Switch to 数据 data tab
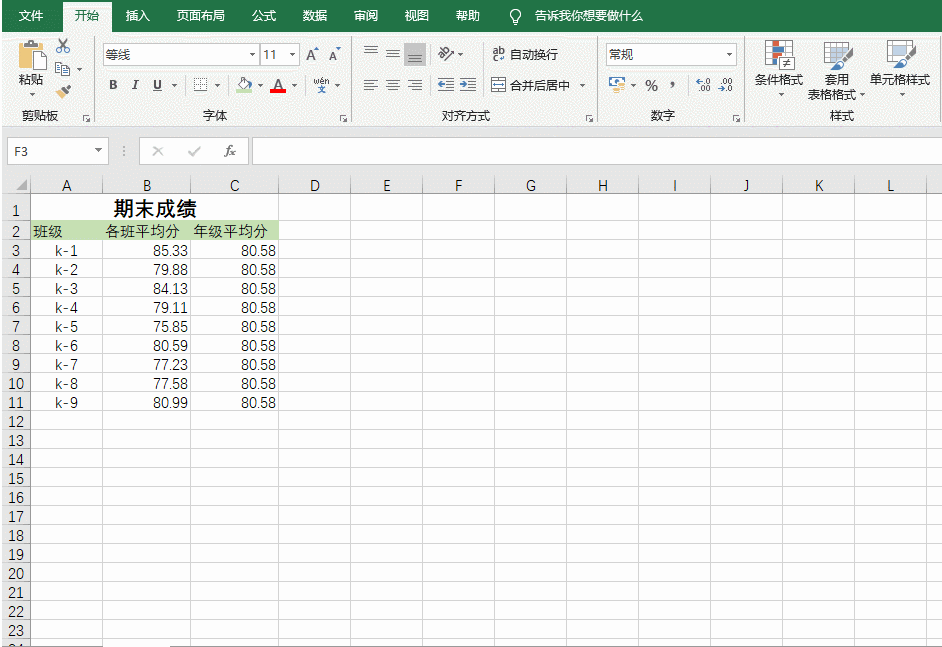The image size is (942, 647). [315, 16]
